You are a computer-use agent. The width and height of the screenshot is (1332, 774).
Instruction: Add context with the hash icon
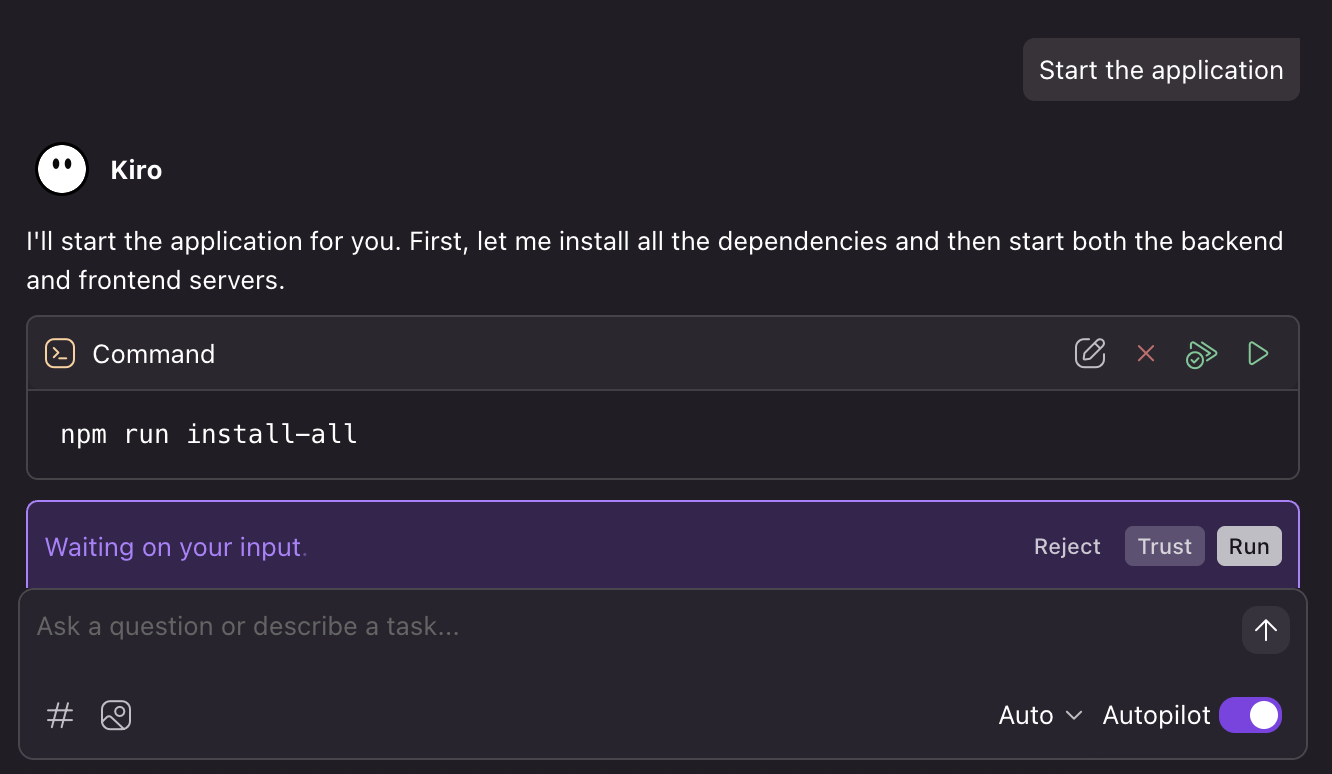(x=60, y=715)
